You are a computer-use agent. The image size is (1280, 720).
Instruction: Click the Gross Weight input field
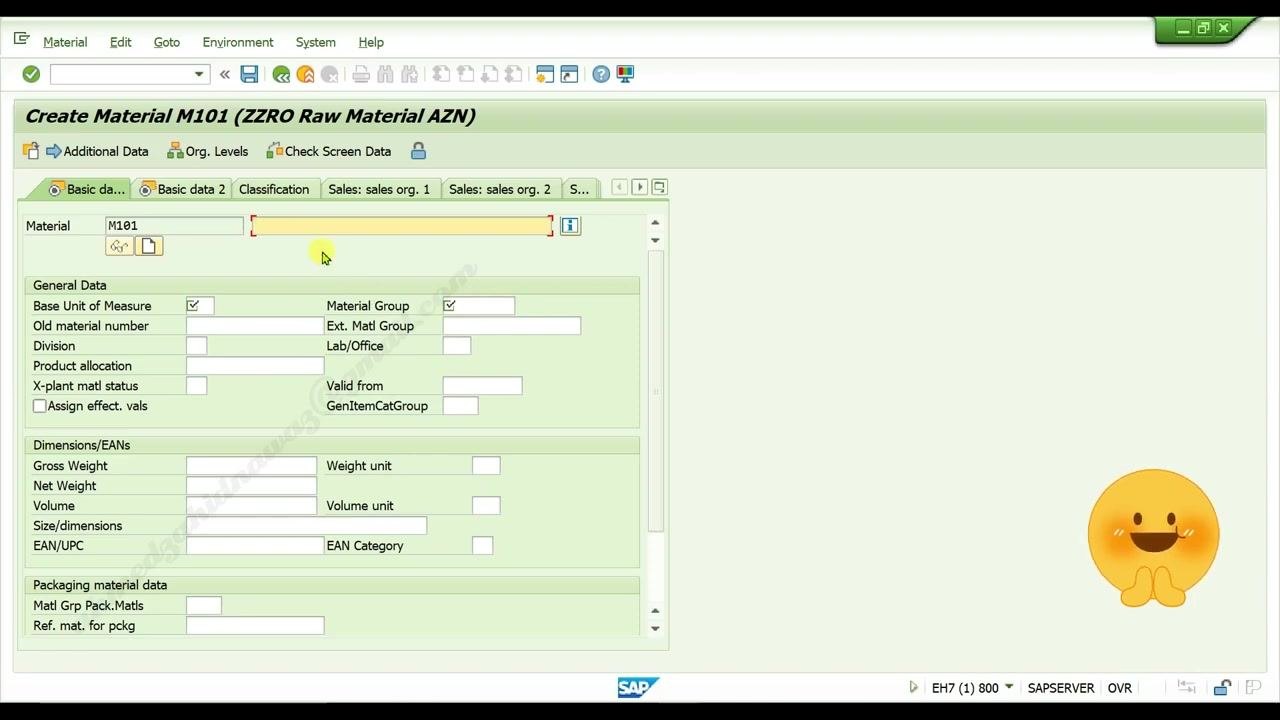[251, 466]
